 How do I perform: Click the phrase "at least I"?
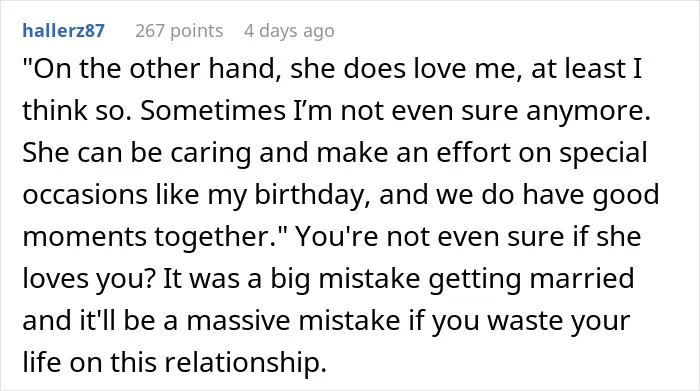point(587,69)
